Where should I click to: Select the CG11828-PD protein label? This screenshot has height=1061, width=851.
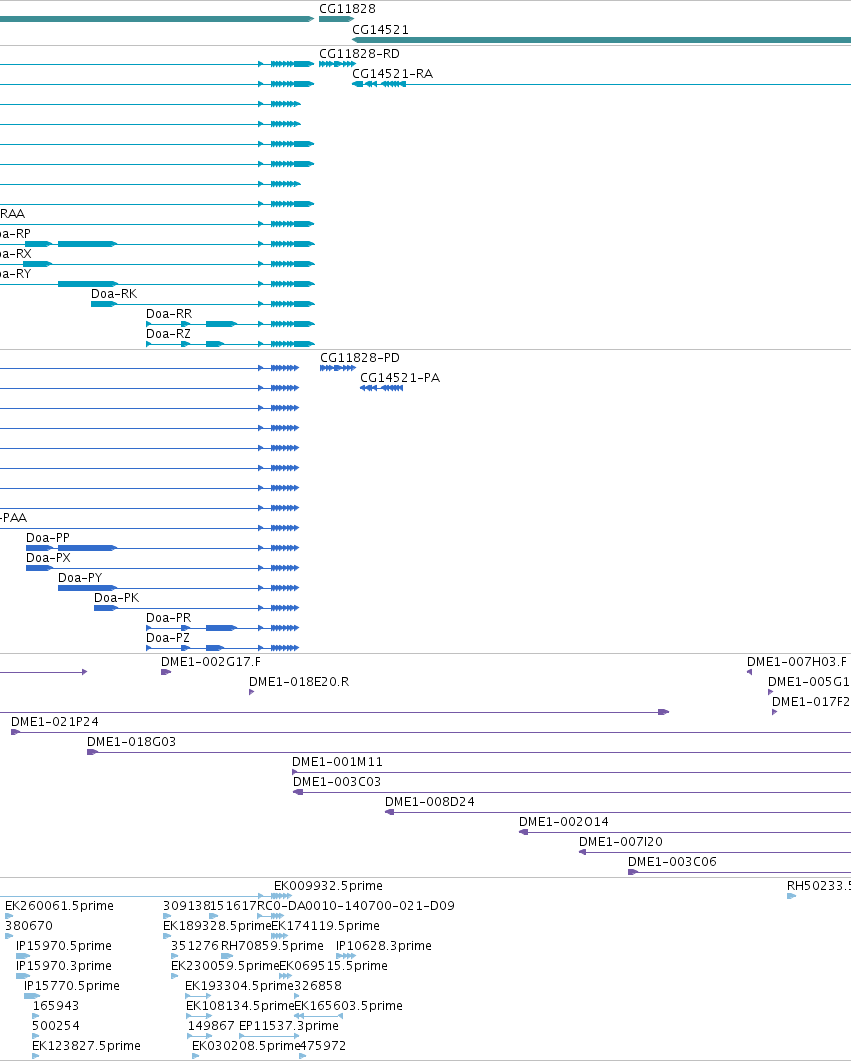coord(360,357)
